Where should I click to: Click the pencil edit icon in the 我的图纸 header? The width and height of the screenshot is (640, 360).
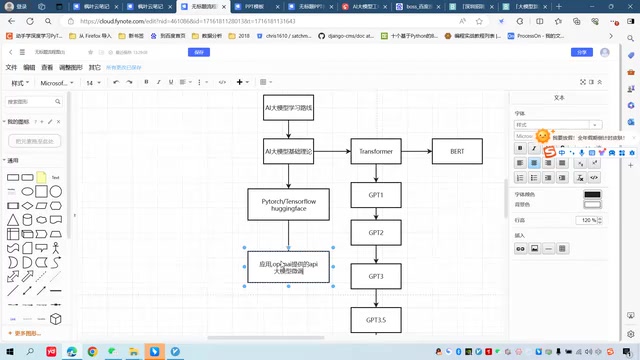pos(50,122)
